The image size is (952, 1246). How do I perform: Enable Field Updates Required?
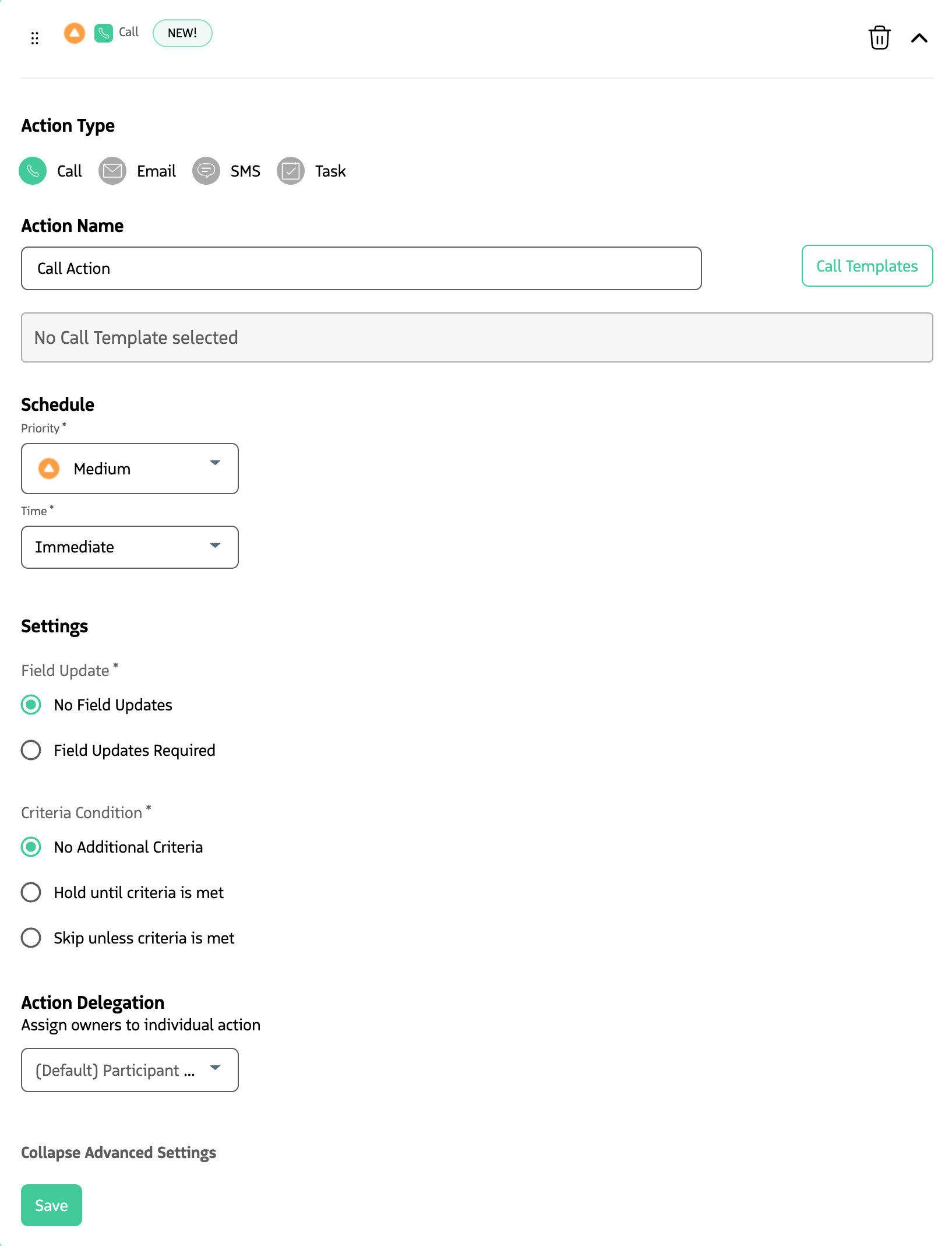[x=31, y=751]
